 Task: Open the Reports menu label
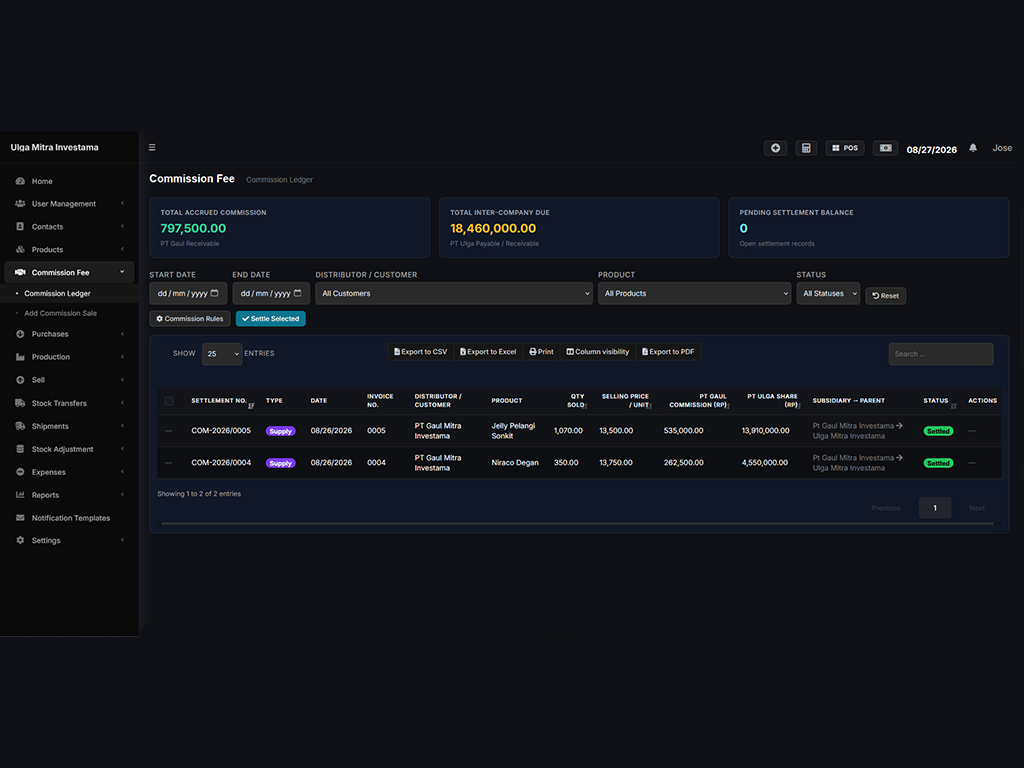click(x=45, y=494)
